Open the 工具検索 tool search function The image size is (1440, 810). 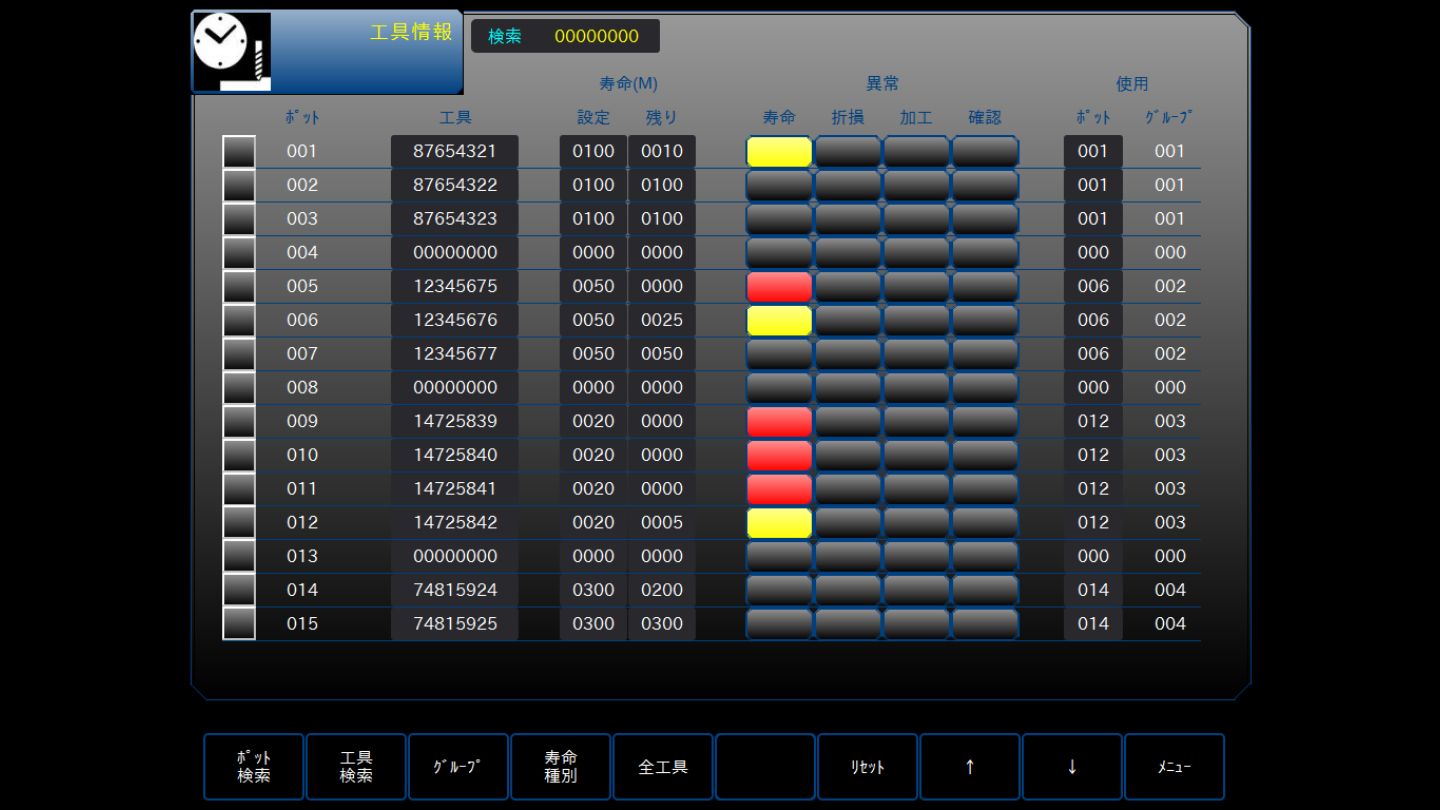356,767
